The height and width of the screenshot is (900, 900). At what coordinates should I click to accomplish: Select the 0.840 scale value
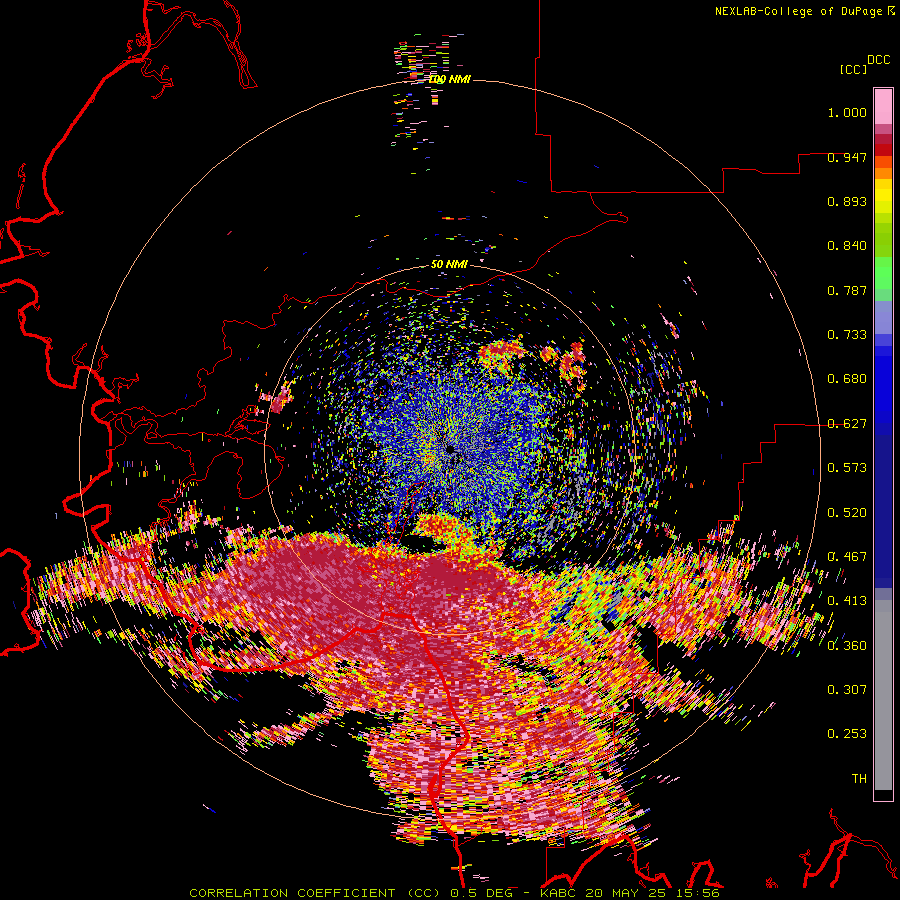pos(847,246)
